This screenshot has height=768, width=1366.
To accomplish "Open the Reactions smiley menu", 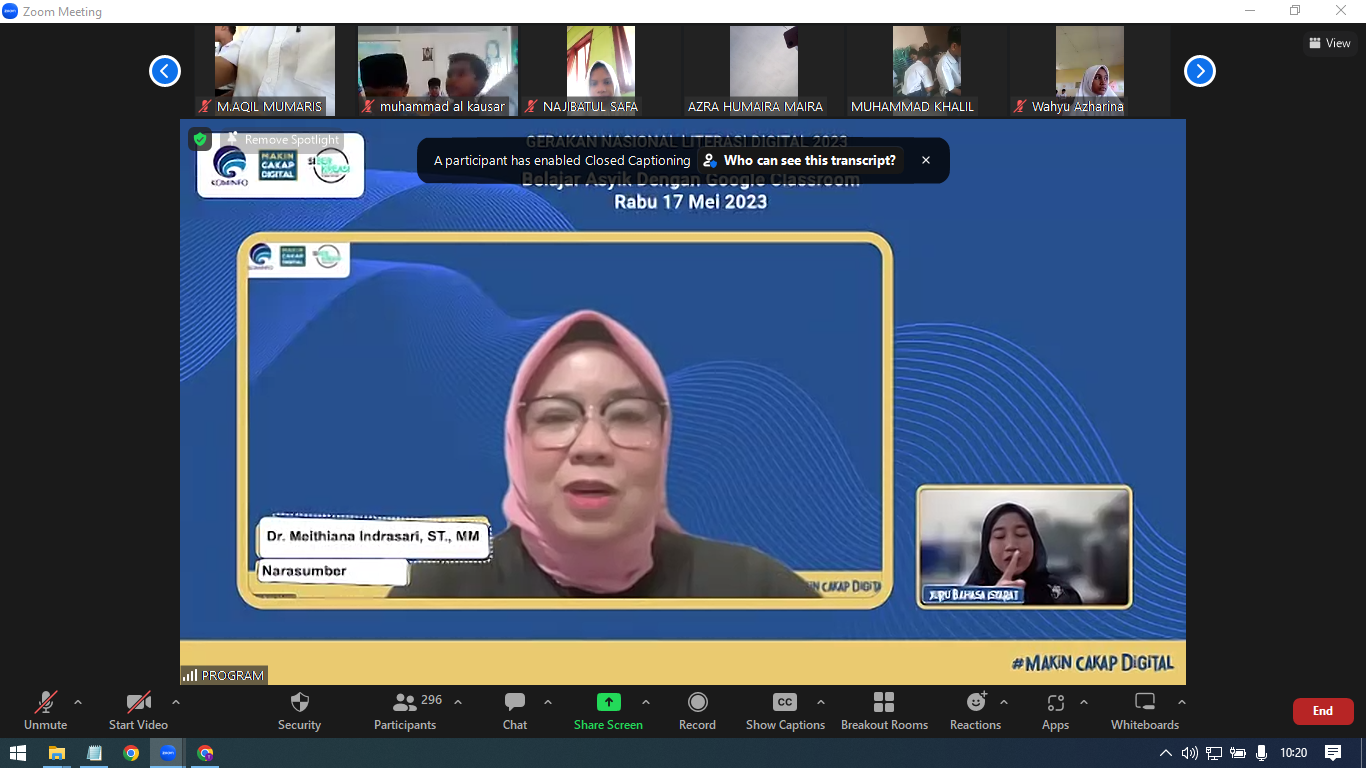I will click(x=975, y=710).
